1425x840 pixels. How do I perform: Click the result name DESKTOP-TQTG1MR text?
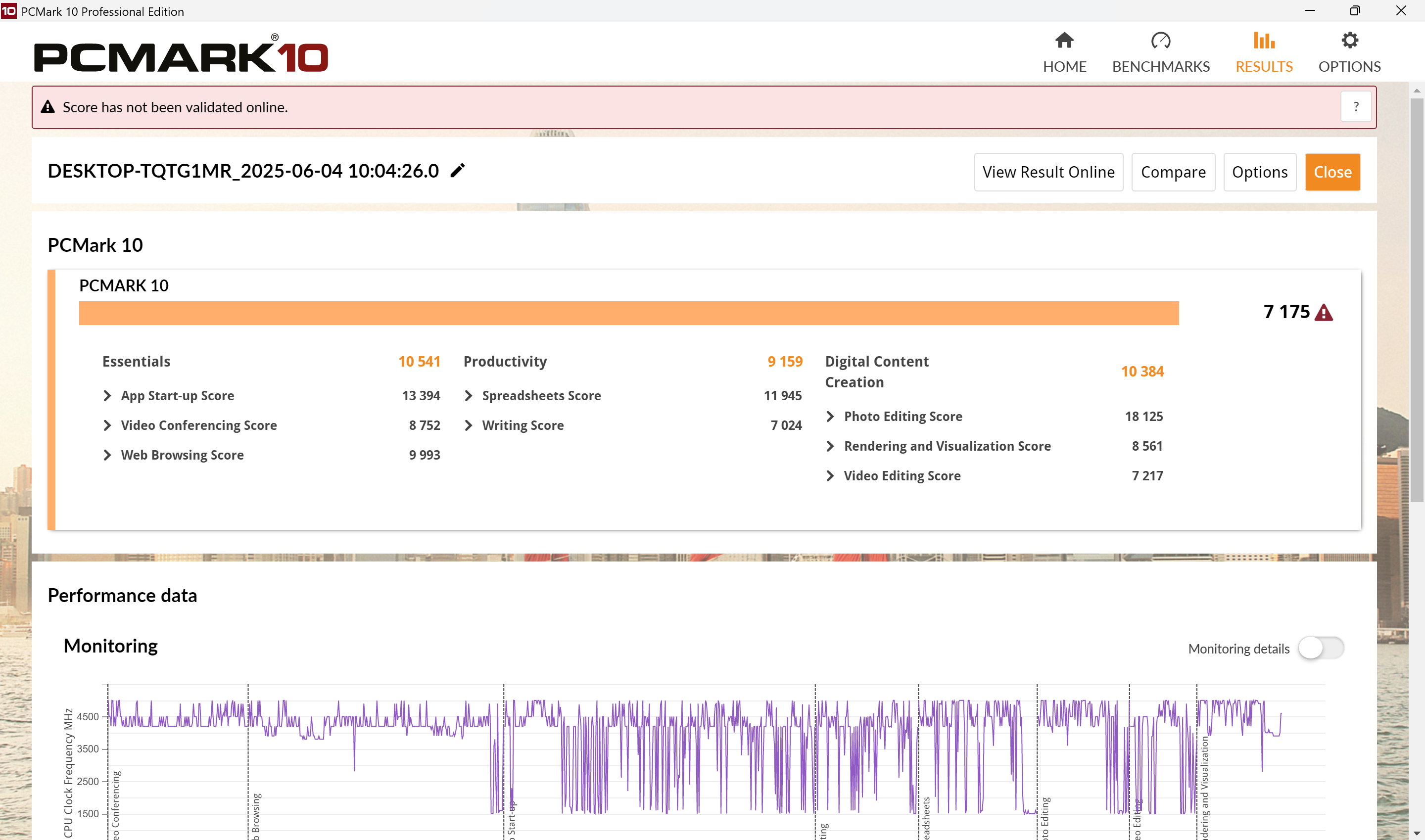[x=243, y=171]
